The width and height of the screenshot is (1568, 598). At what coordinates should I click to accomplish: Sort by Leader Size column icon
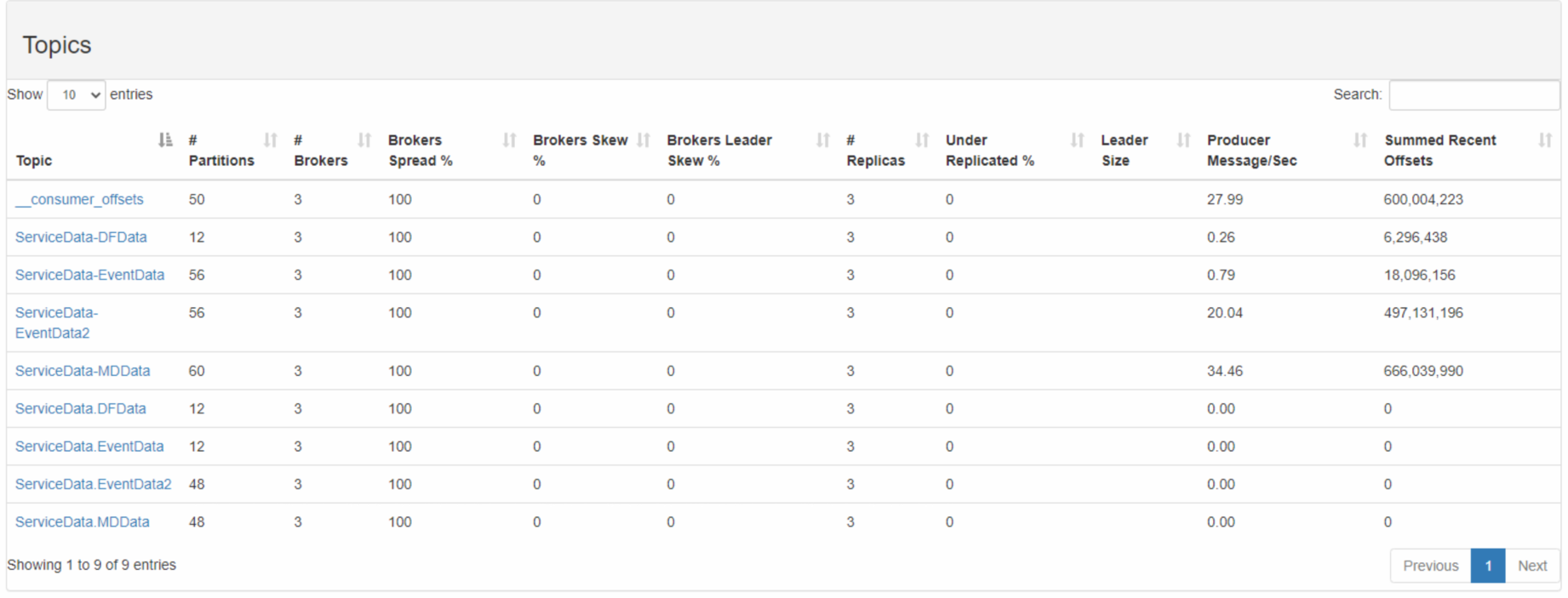1183,140
